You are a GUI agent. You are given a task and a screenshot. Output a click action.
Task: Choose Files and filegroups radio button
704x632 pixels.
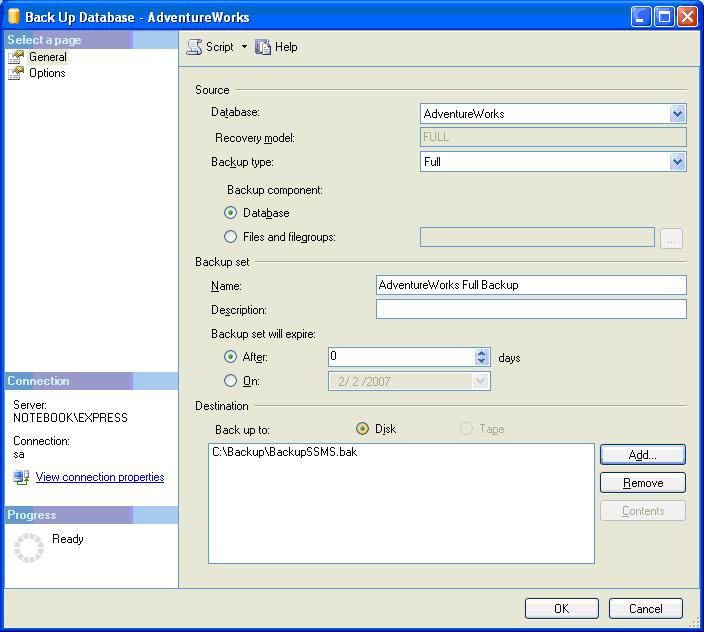[232, 237]
